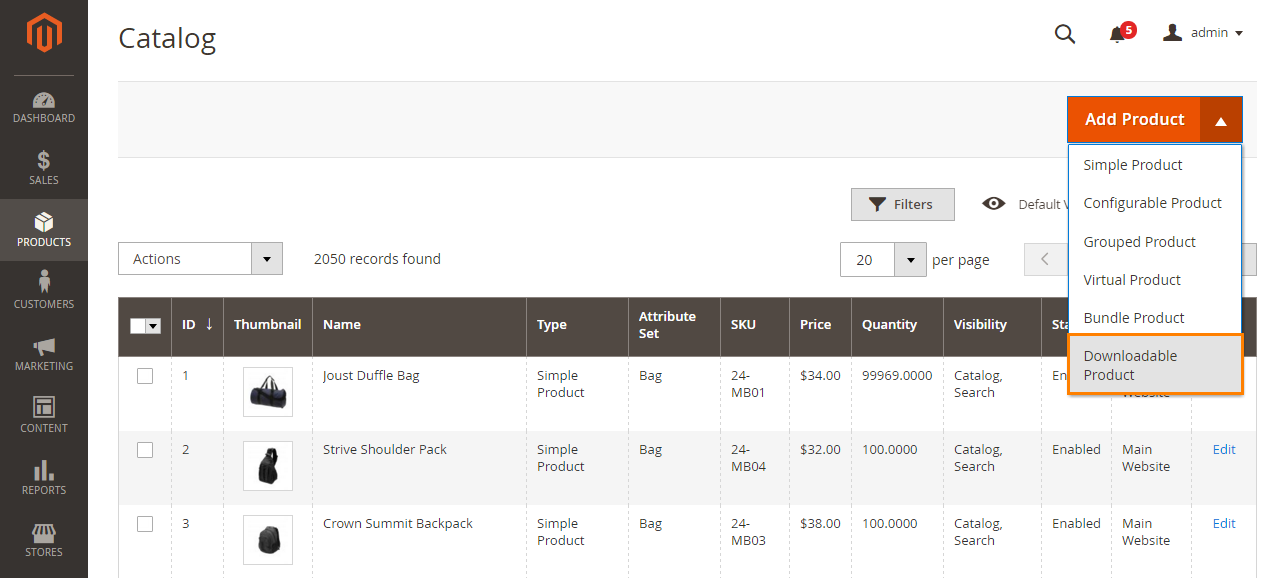
Task: Collapse the Add Product arrow toggle
Action: pos(1221,120)
